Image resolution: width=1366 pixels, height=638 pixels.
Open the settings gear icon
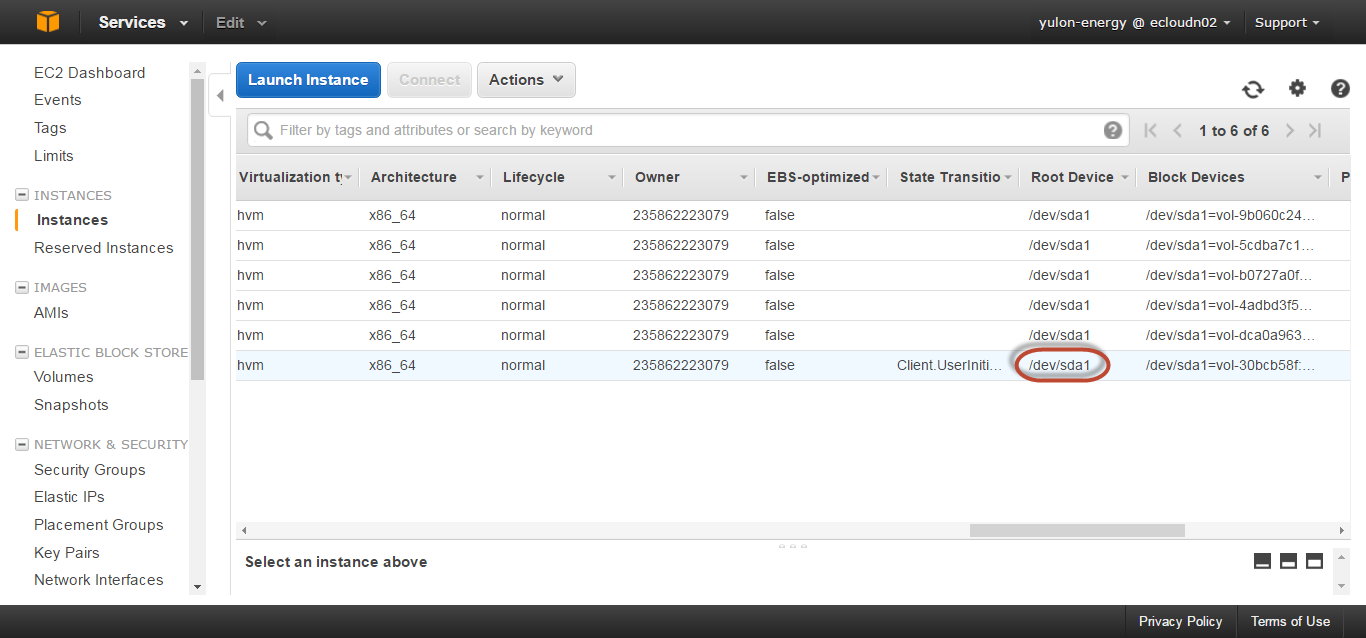click(x=1297, y=88)
